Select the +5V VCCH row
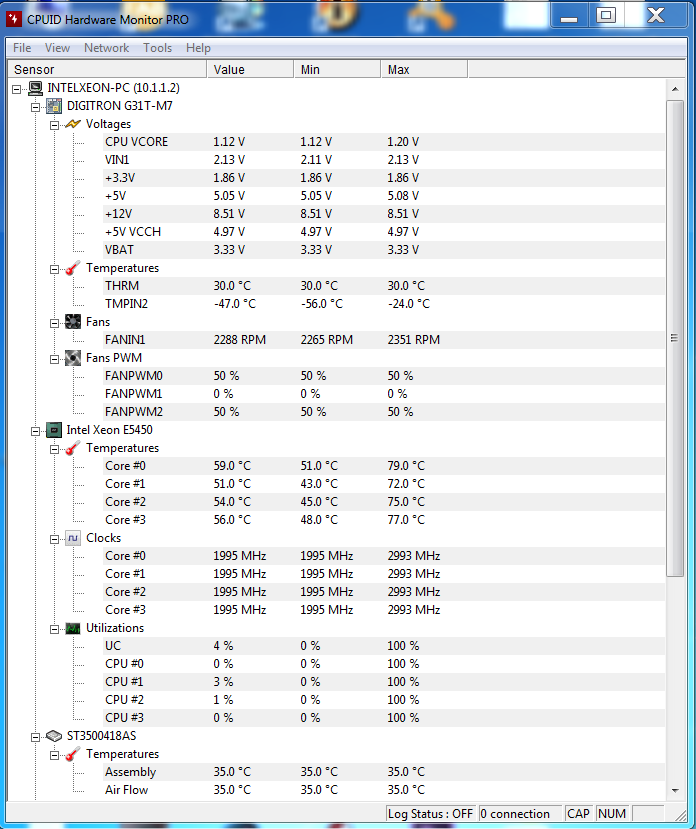The width and height of the screenshot is (696, 829). [383, 232]
